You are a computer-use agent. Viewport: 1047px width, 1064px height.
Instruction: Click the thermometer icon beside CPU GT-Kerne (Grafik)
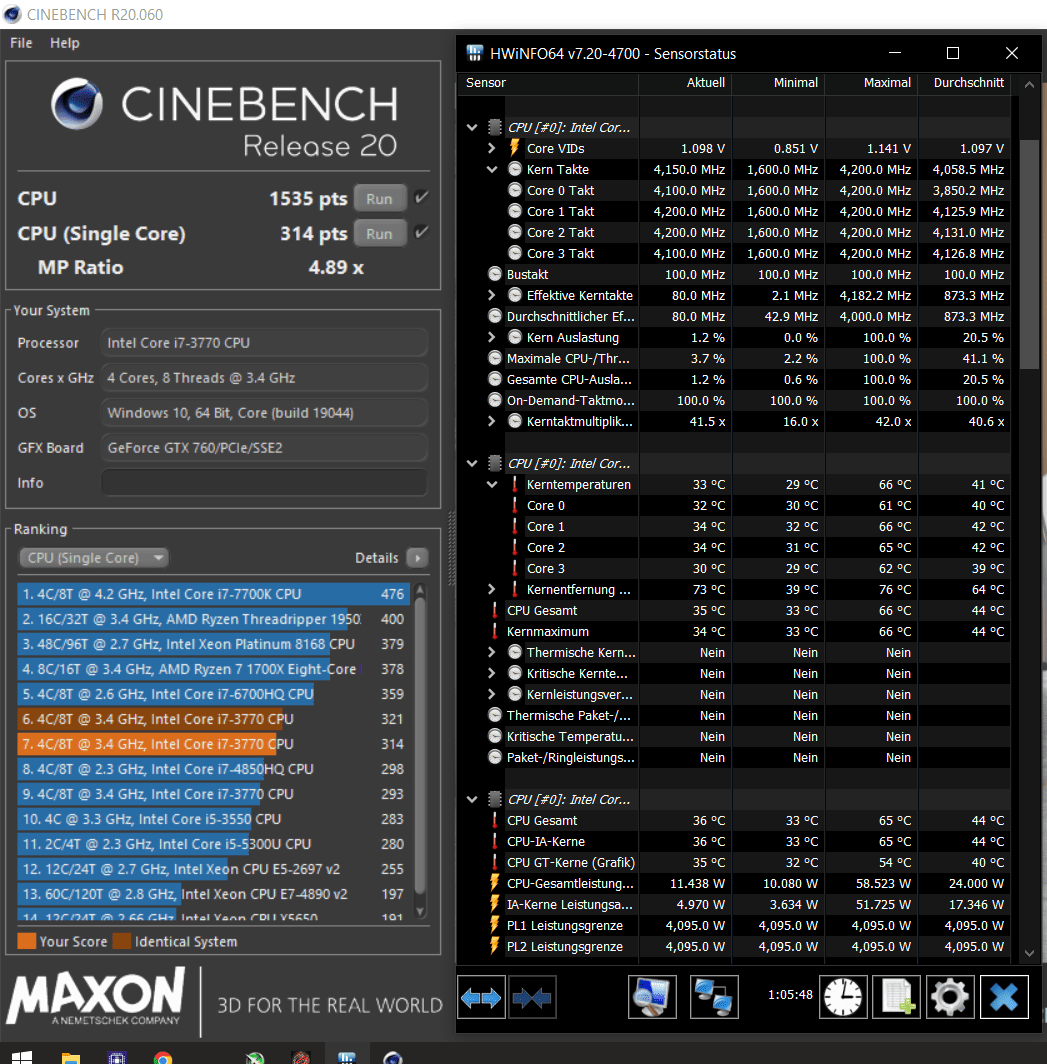click(x=495, y=862)
